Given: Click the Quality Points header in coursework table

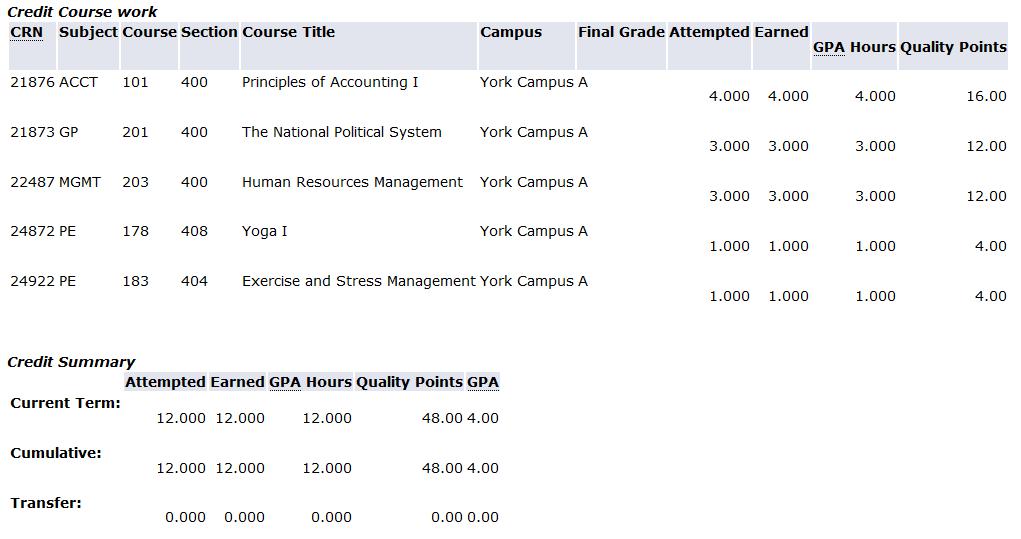Looking at the screenshot, I should (x=953, y=48).
